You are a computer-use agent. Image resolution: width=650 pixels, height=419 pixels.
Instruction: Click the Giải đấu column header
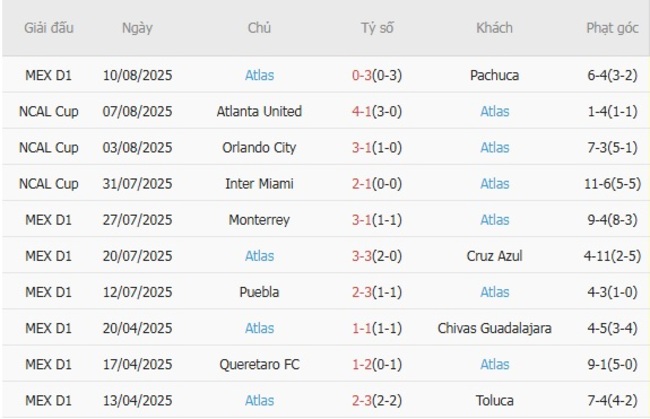(x=50, y=28)
